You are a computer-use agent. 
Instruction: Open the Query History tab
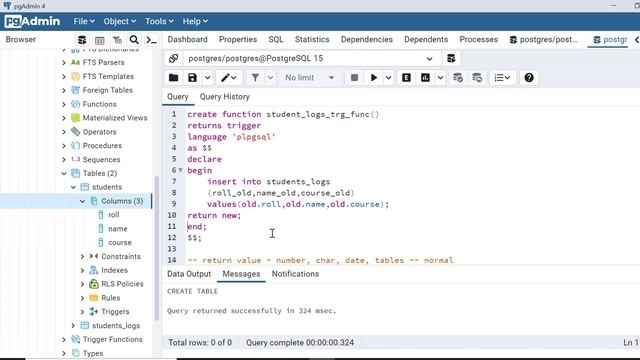tap(224, 97)
